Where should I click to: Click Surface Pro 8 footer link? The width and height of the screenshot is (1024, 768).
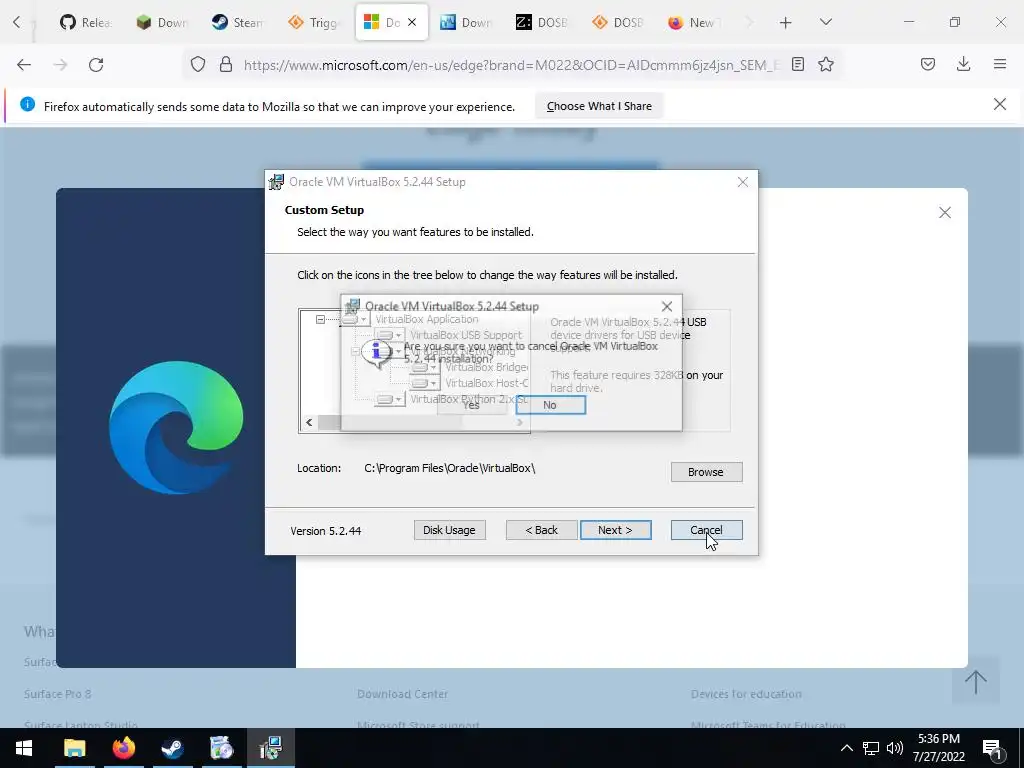(x=57, y=694)
